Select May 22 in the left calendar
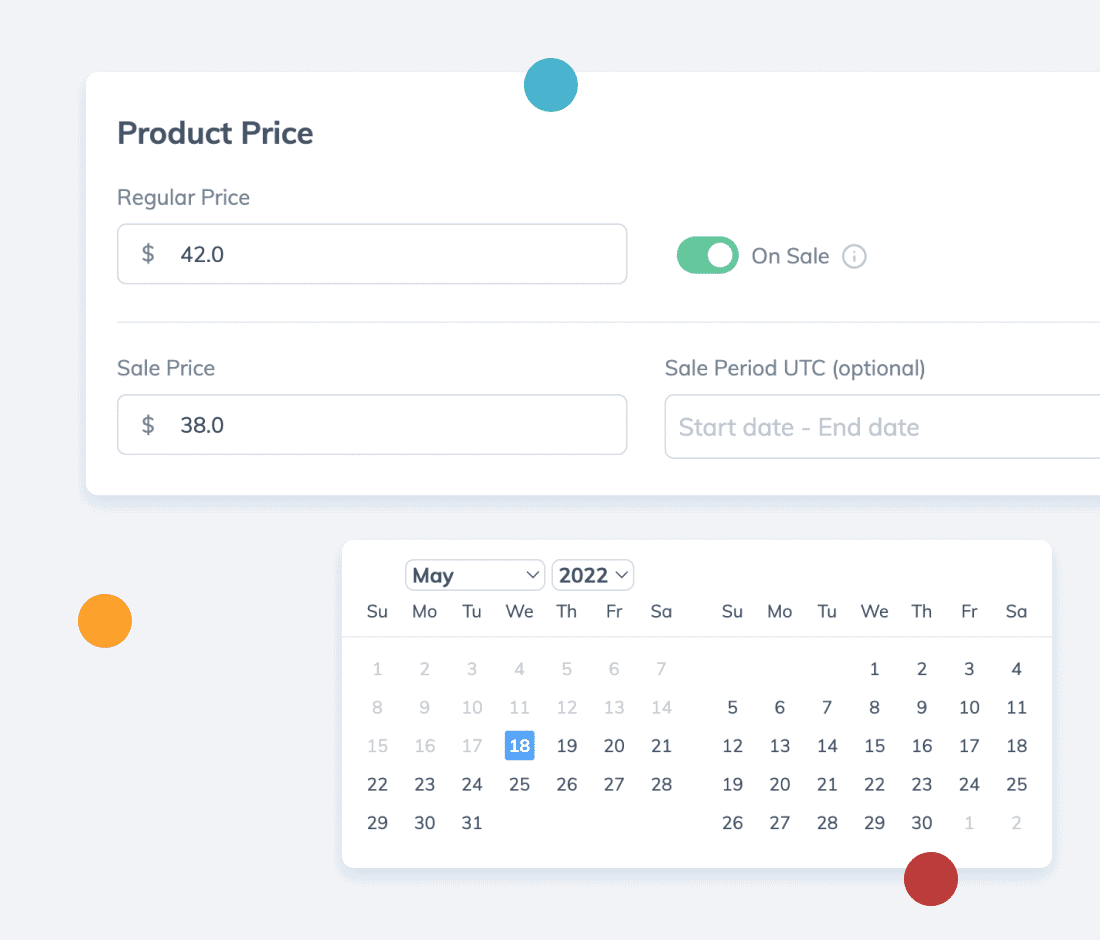Viewport: 1100px width, 940px height. point(377,784)
